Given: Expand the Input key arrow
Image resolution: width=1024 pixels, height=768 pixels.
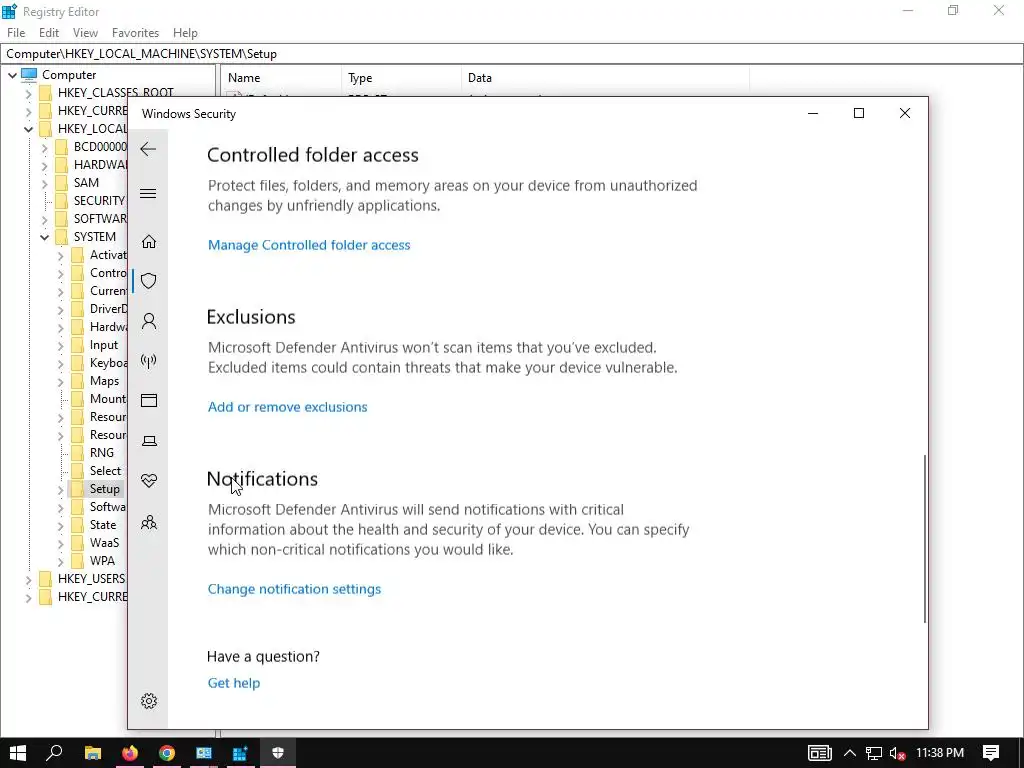Looking at the screenshot, I should (61, 345).
